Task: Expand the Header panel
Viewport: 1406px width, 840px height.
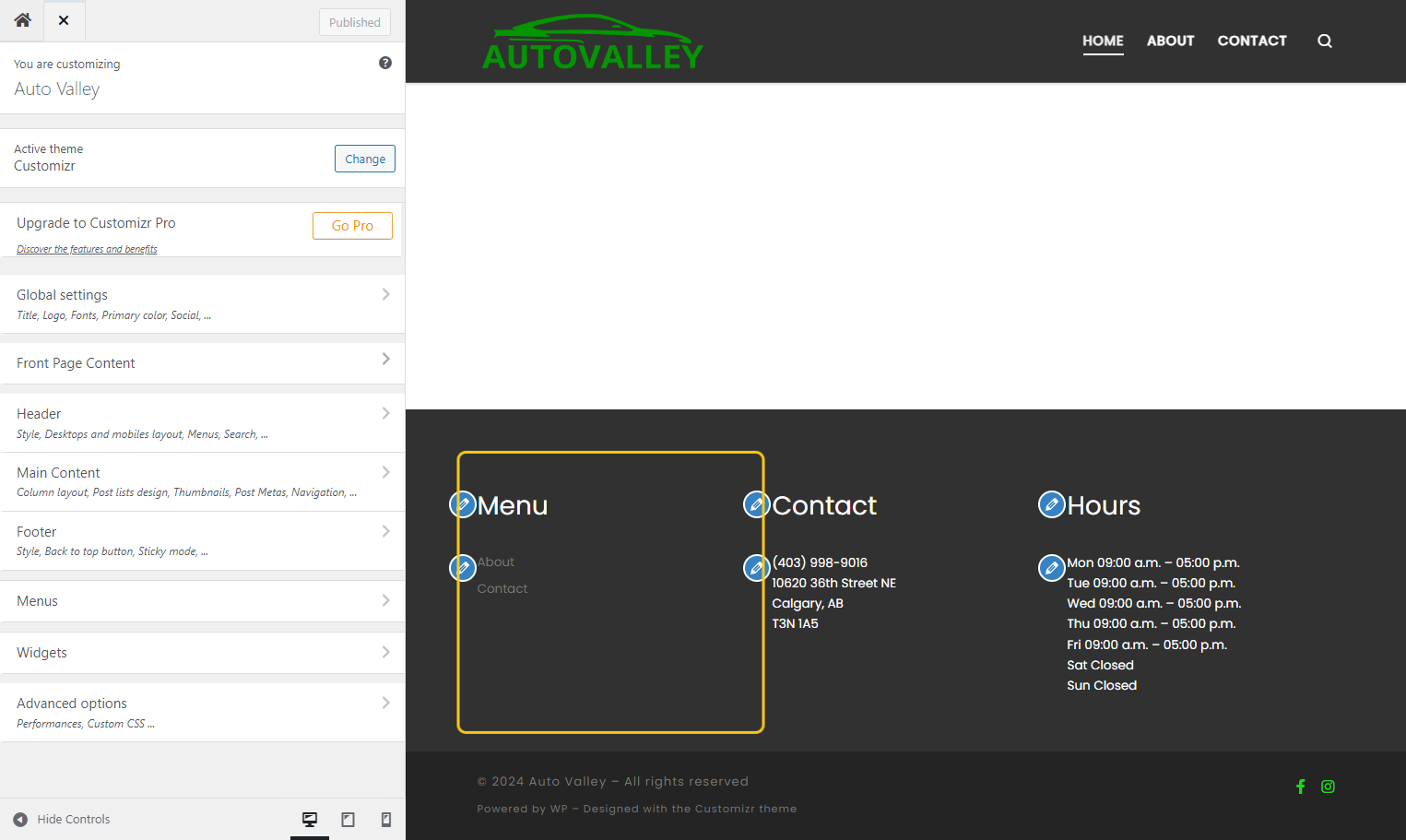Action: click(202, 422)
